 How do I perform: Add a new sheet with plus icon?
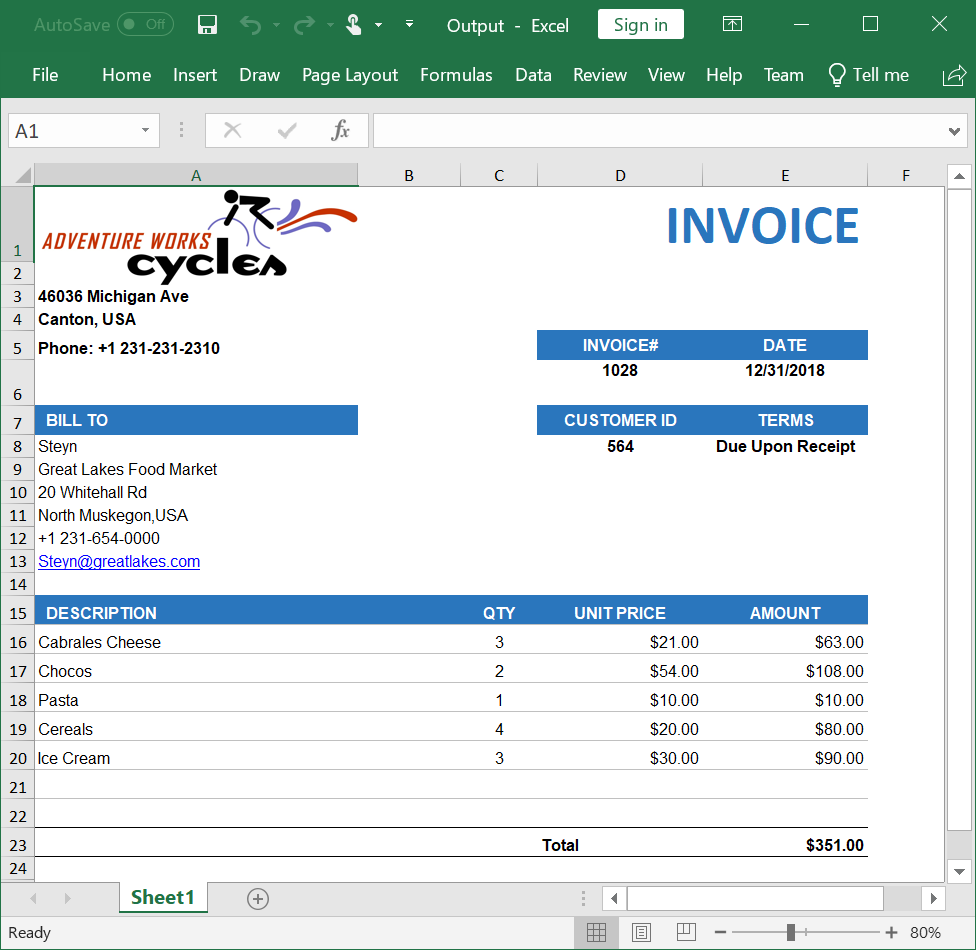point(258,899)
